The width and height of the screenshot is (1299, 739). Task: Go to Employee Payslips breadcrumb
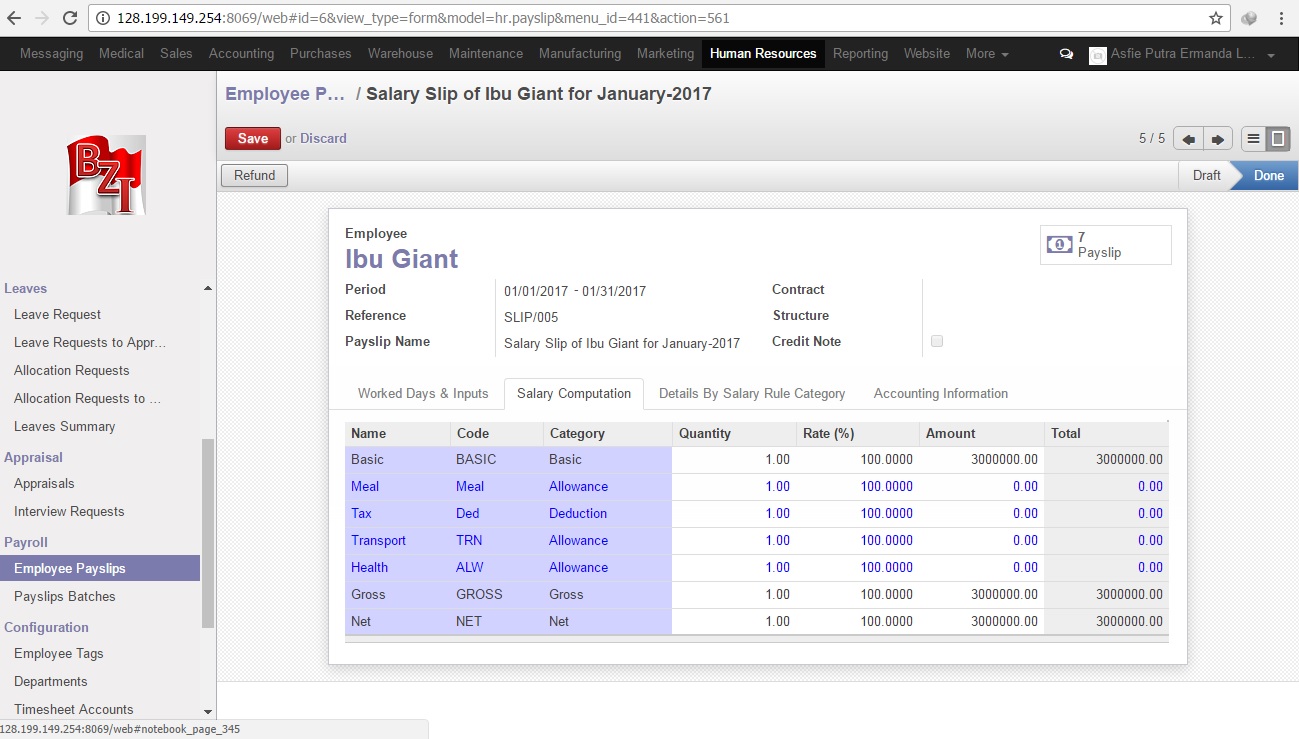tap(285, 94)
